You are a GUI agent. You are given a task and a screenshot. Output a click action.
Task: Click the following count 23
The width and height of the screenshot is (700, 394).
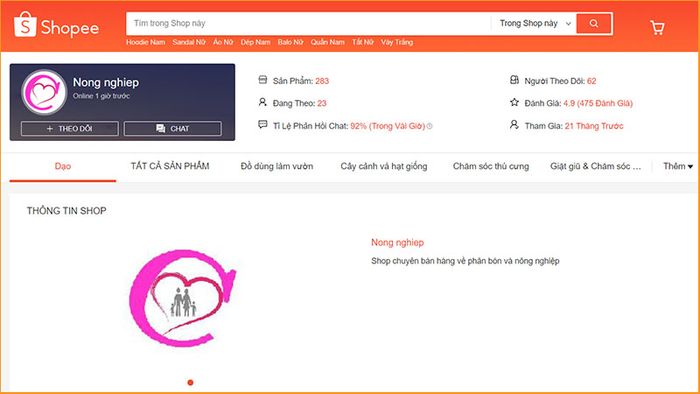pos(322,103)
